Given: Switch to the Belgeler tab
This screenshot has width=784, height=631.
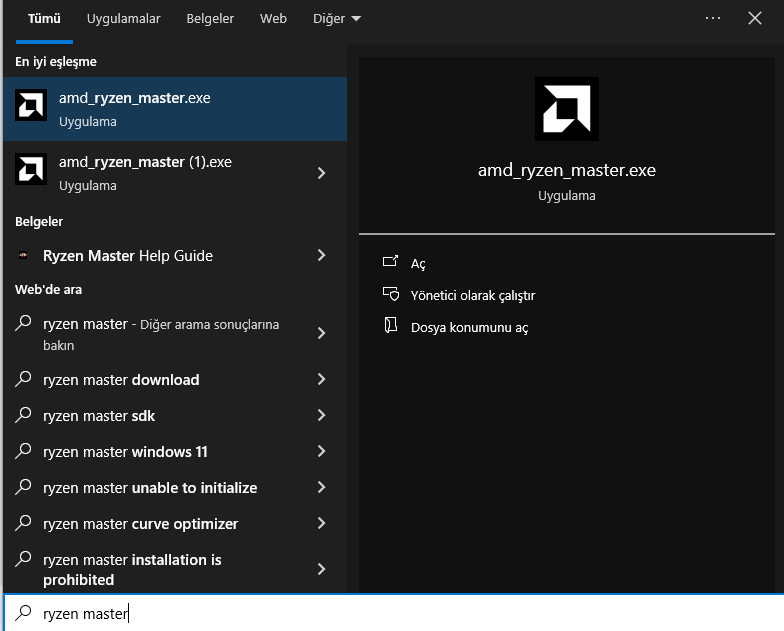Looking at the screenshot, I should coord(210,19).
